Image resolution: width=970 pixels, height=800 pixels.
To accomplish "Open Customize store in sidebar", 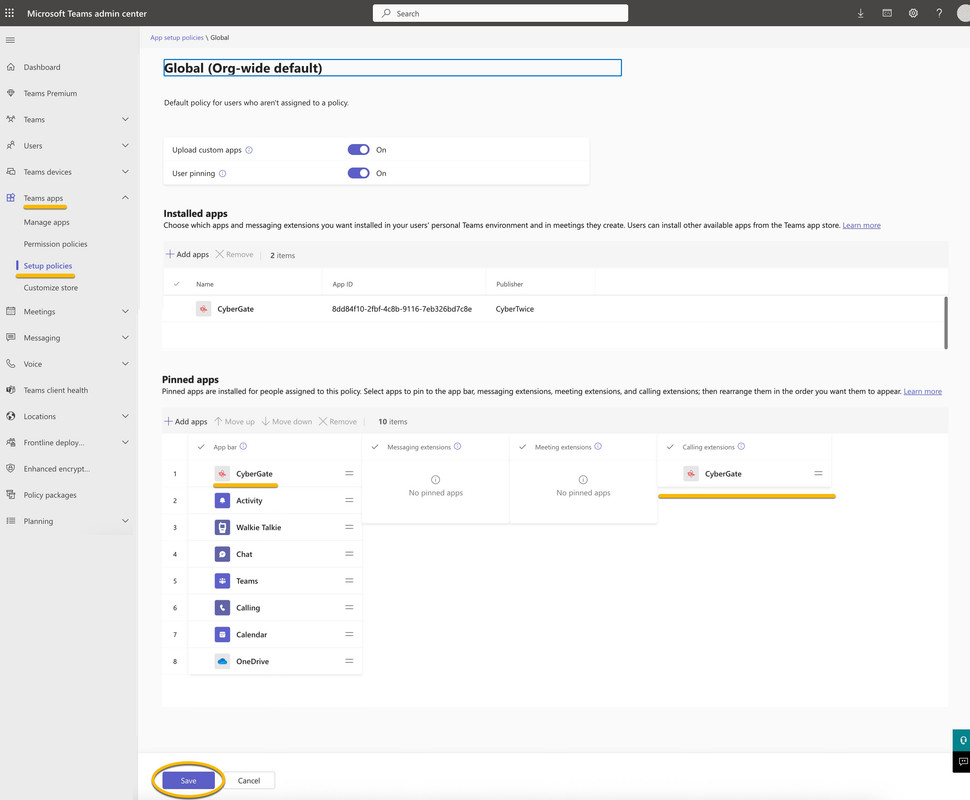I will coord(51,288).
